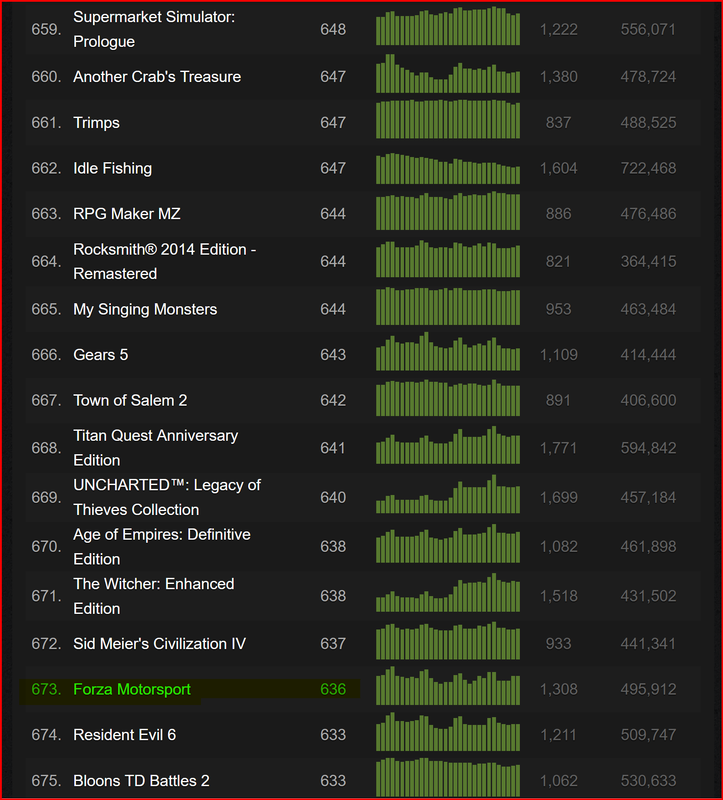Open Sid Meier's Civilization IV link

point(160,643)
